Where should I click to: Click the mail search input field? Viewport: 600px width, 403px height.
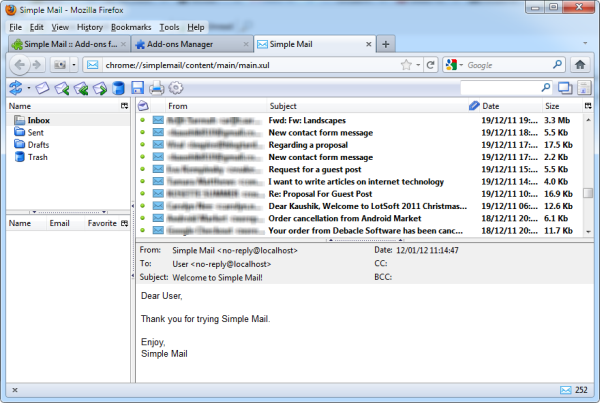pyautogui.click(x=501, y=88)
